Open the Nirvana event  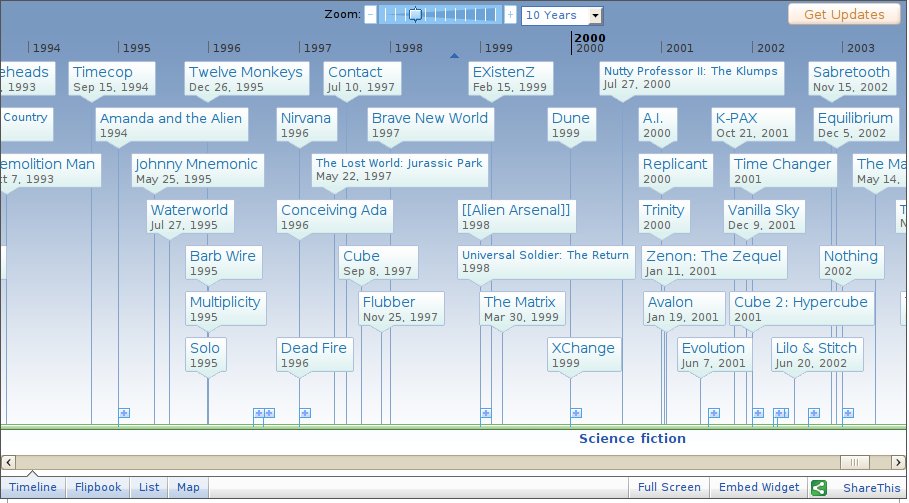(307, 125)
